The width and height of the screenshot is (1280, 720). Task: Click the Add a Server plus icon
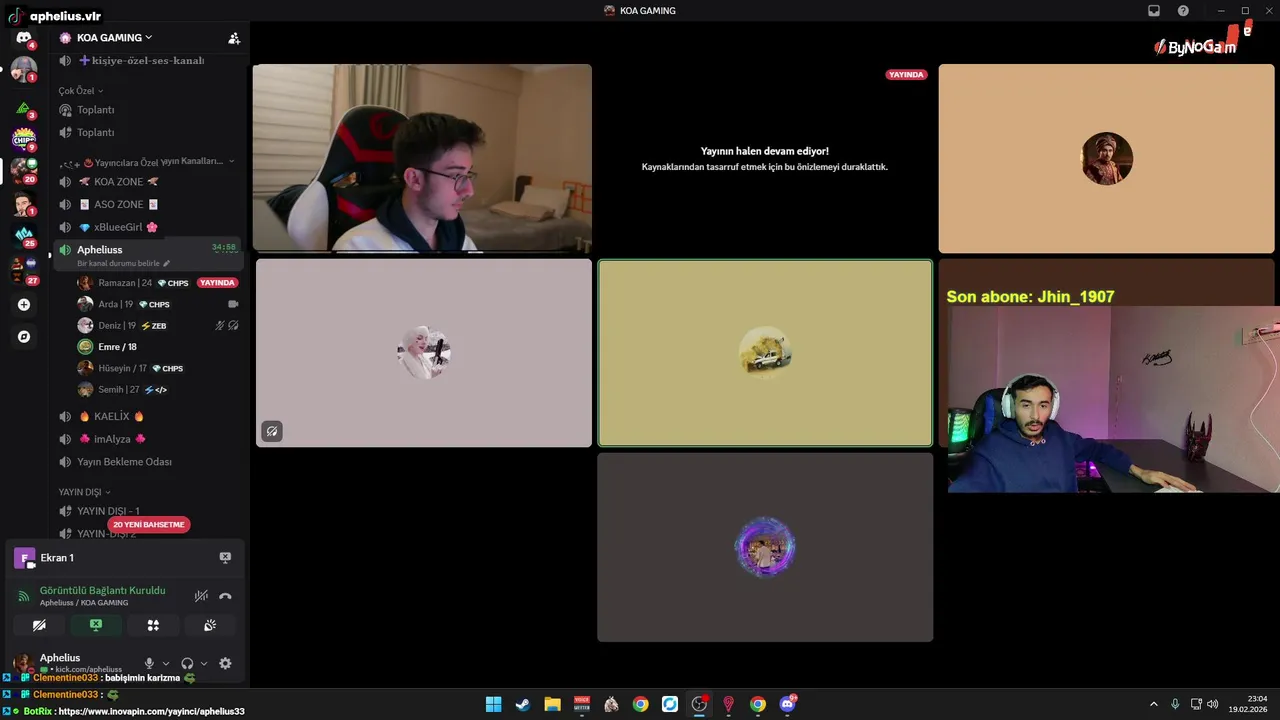coord(24,304)
